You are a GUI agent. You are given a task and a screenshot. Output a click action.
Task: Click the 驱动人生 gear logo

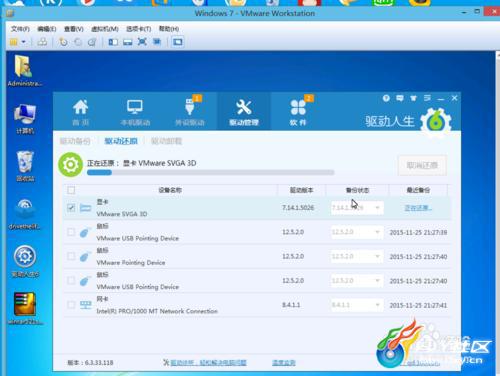tap(436, 123)
